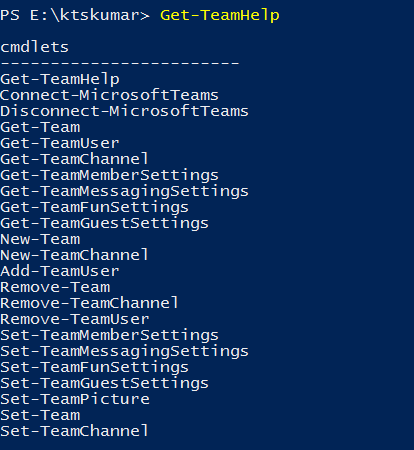Click the Remove-TeamChannel entry
Image resolution: width=414 pixels, height=450 pixels.
click(x=89, y=303)
